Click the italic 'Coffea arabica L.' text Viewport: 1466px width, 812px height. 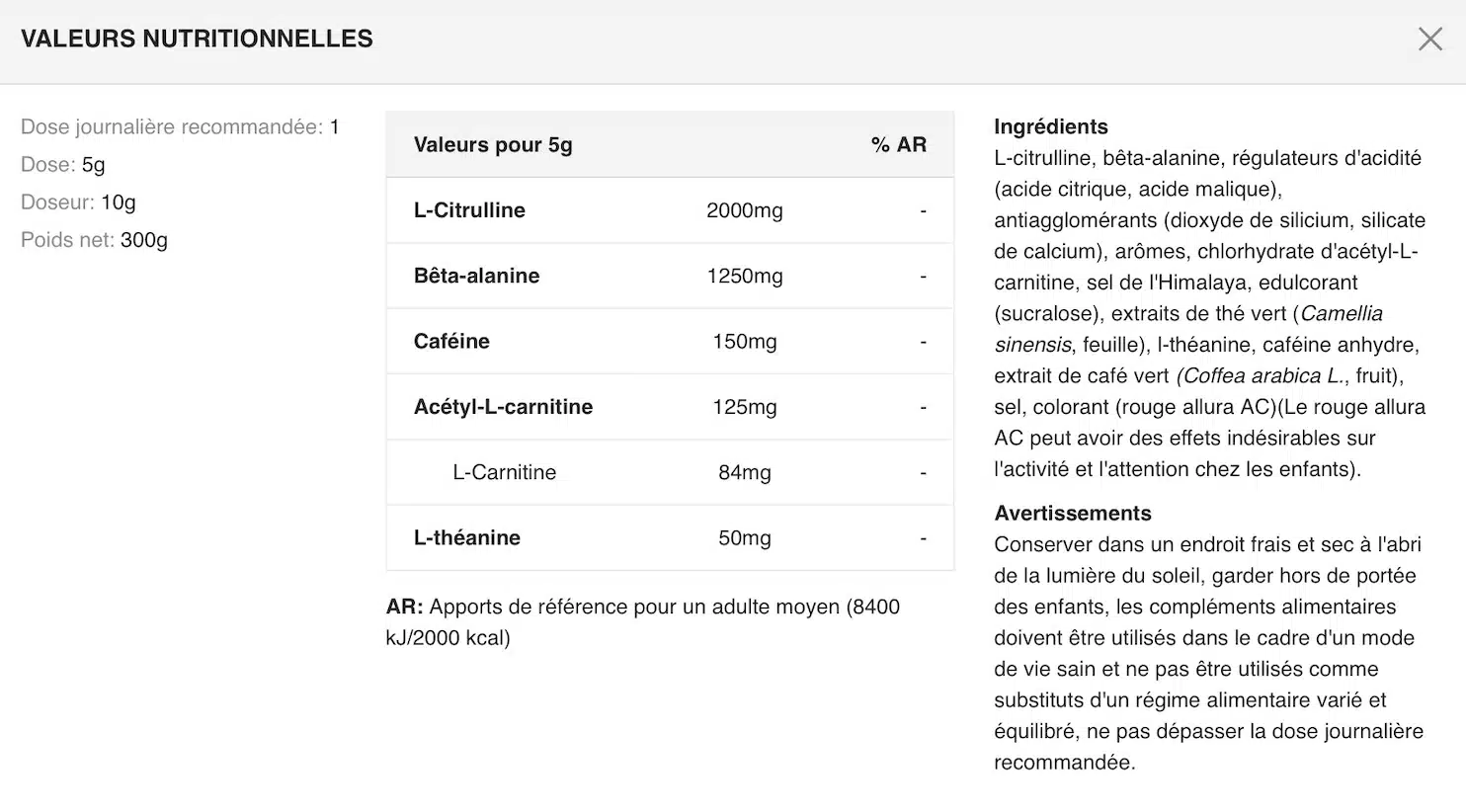pos(1262,376)
